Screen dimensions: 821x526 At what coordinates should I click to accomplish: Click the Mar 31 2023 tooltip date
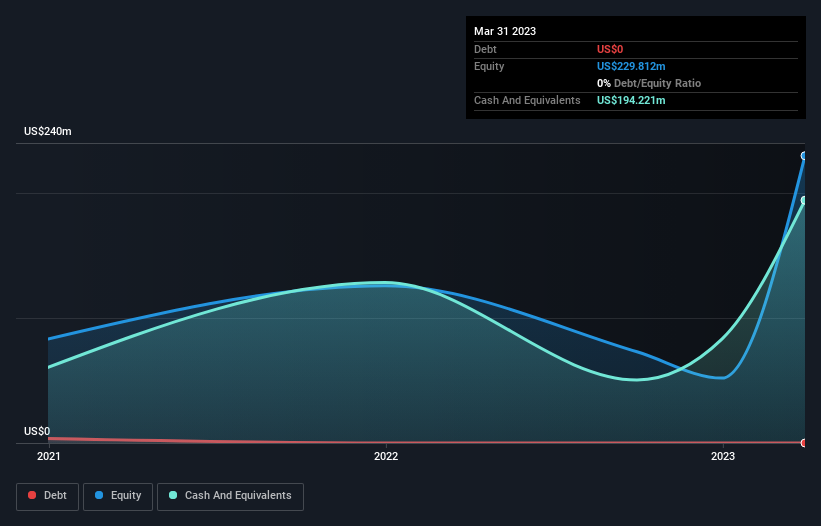(x=505, y=31)
